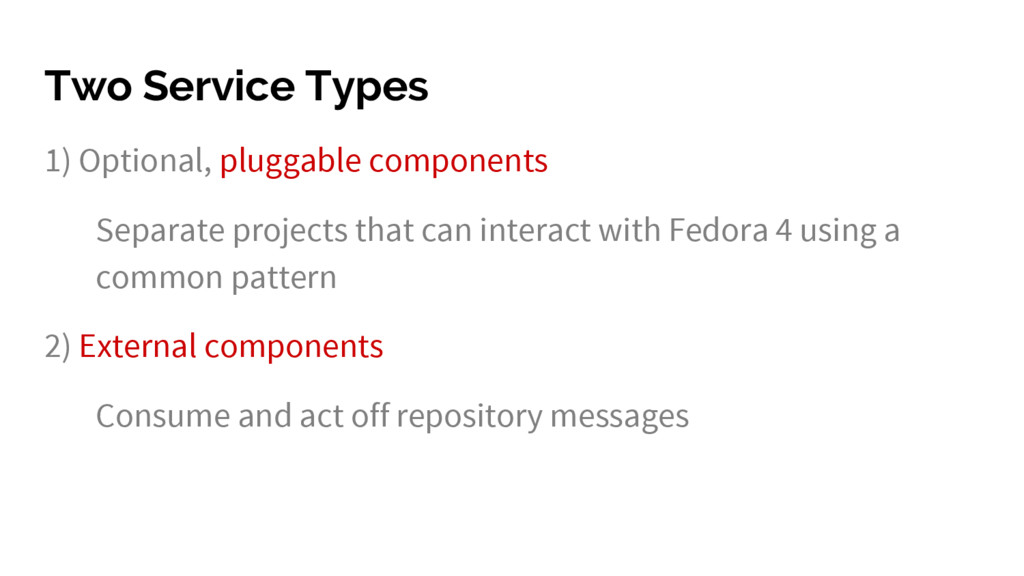Click the '1)' list number
This screenshot has height=576, width=1024.
(x=57, y=161)
